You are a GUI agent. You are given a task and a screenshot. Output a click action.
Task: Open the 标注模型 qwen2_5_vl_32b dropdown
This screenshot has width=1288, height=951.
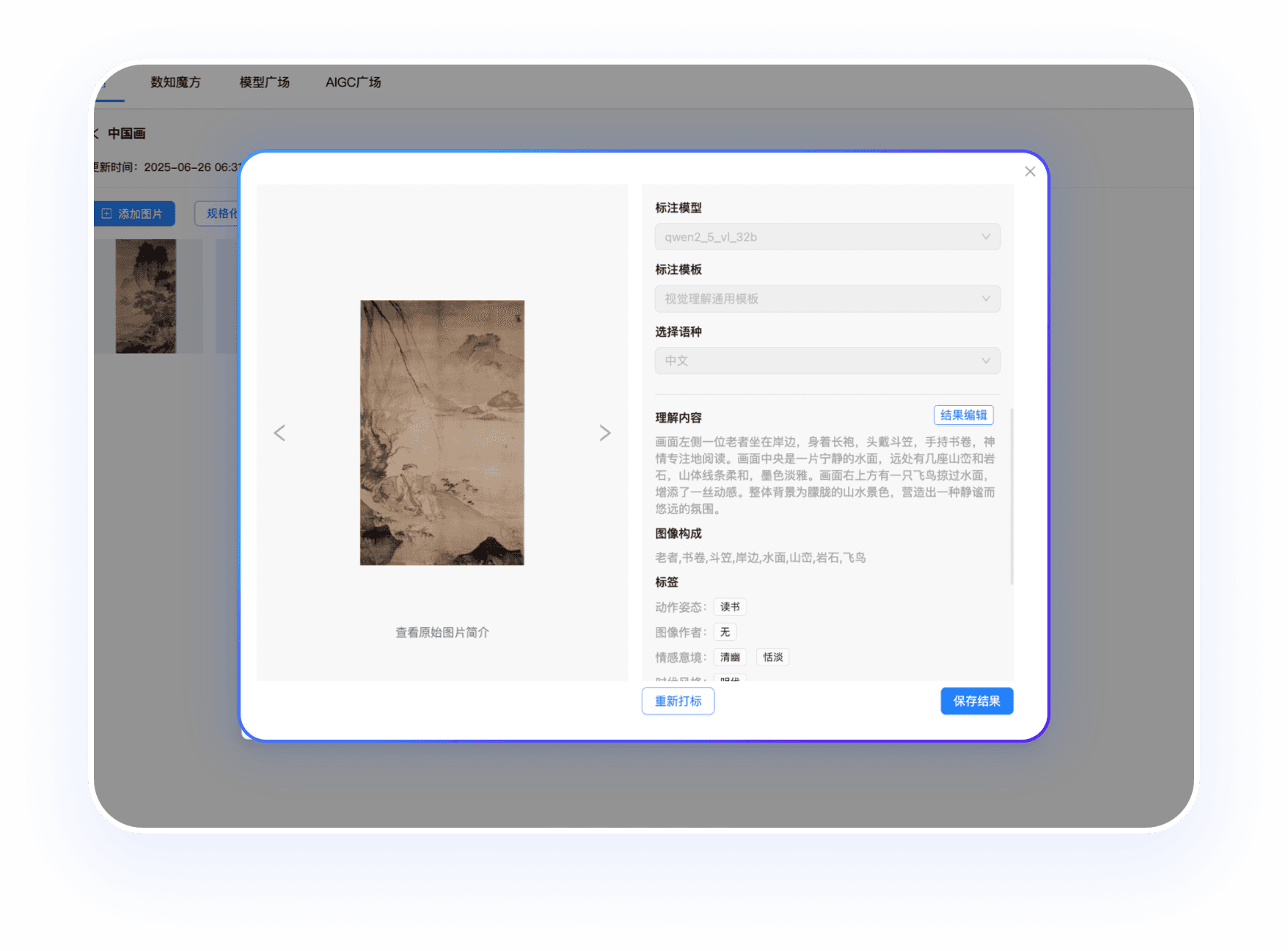point(827,237)
